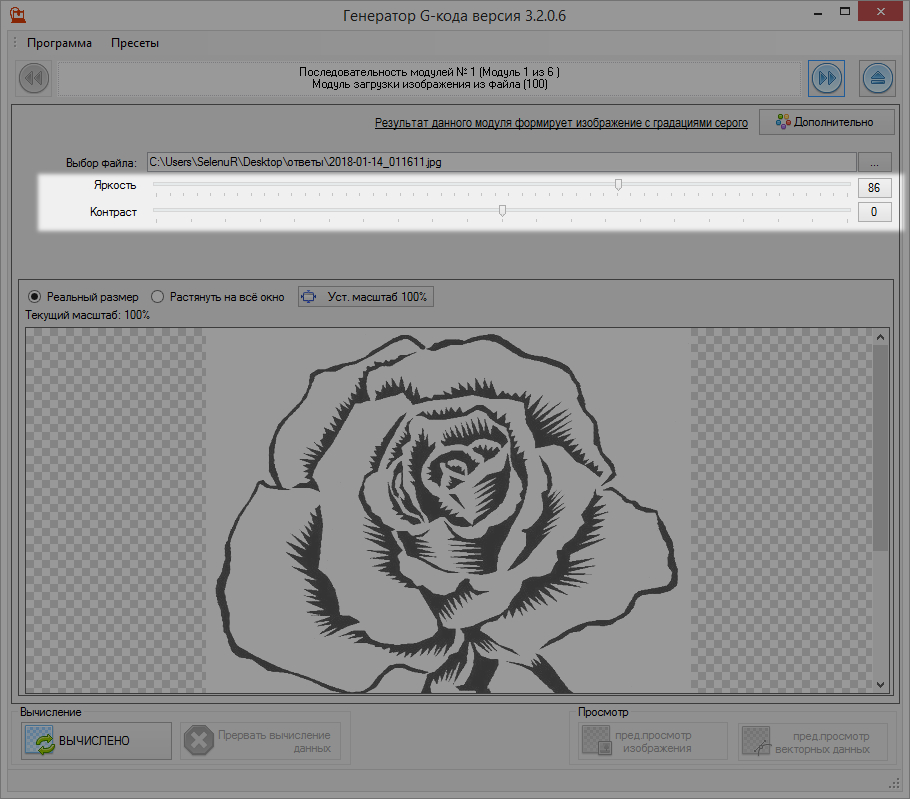Image resolution: width=910 pixels, height=799 pixels.
Task: Open пред.просмотр изображения preview
Action: click(653, 741)
